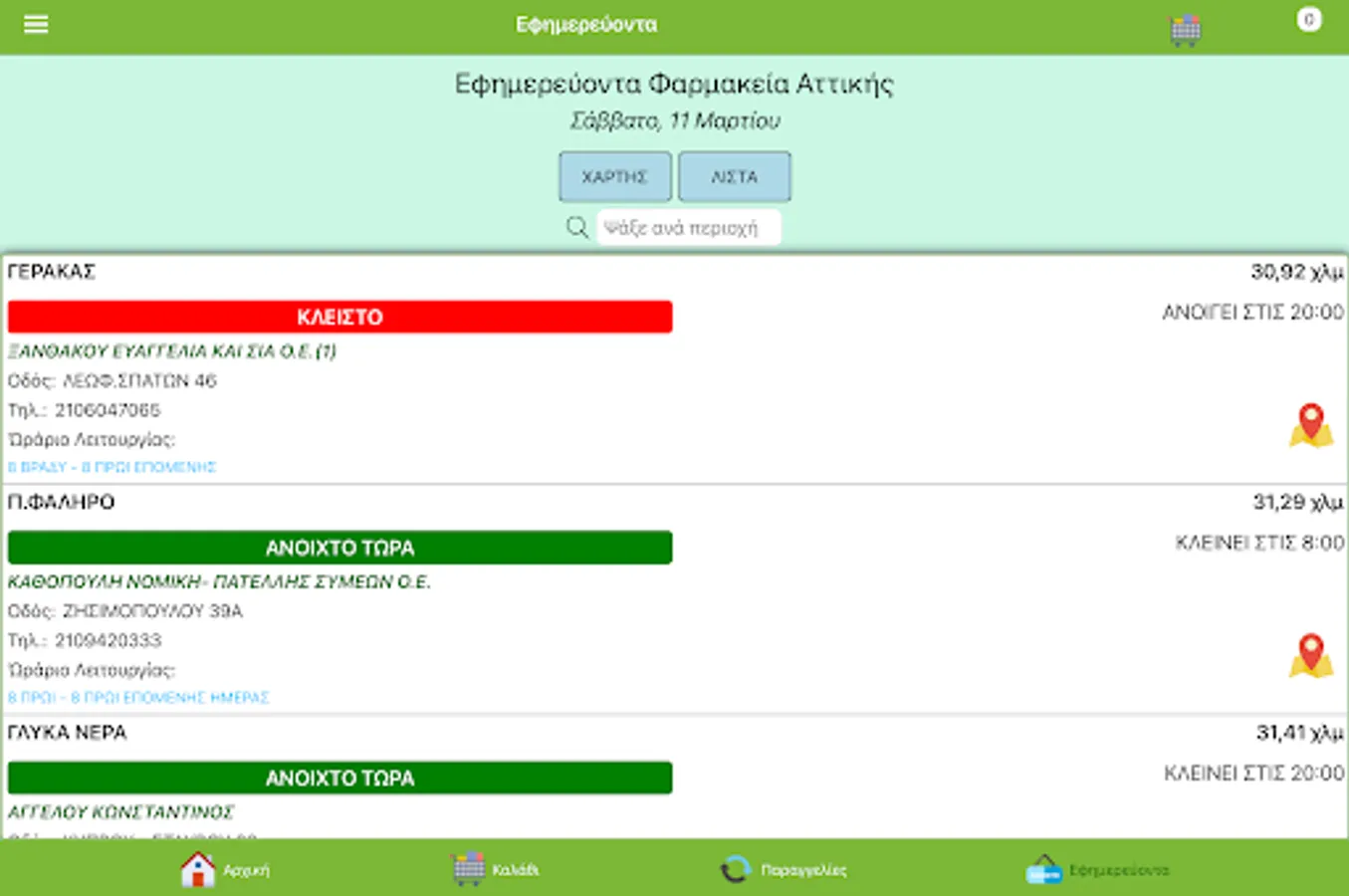Viewport: 1349px width, 896px height.
Task: Focus the area search field
Action: pos(688,227)
